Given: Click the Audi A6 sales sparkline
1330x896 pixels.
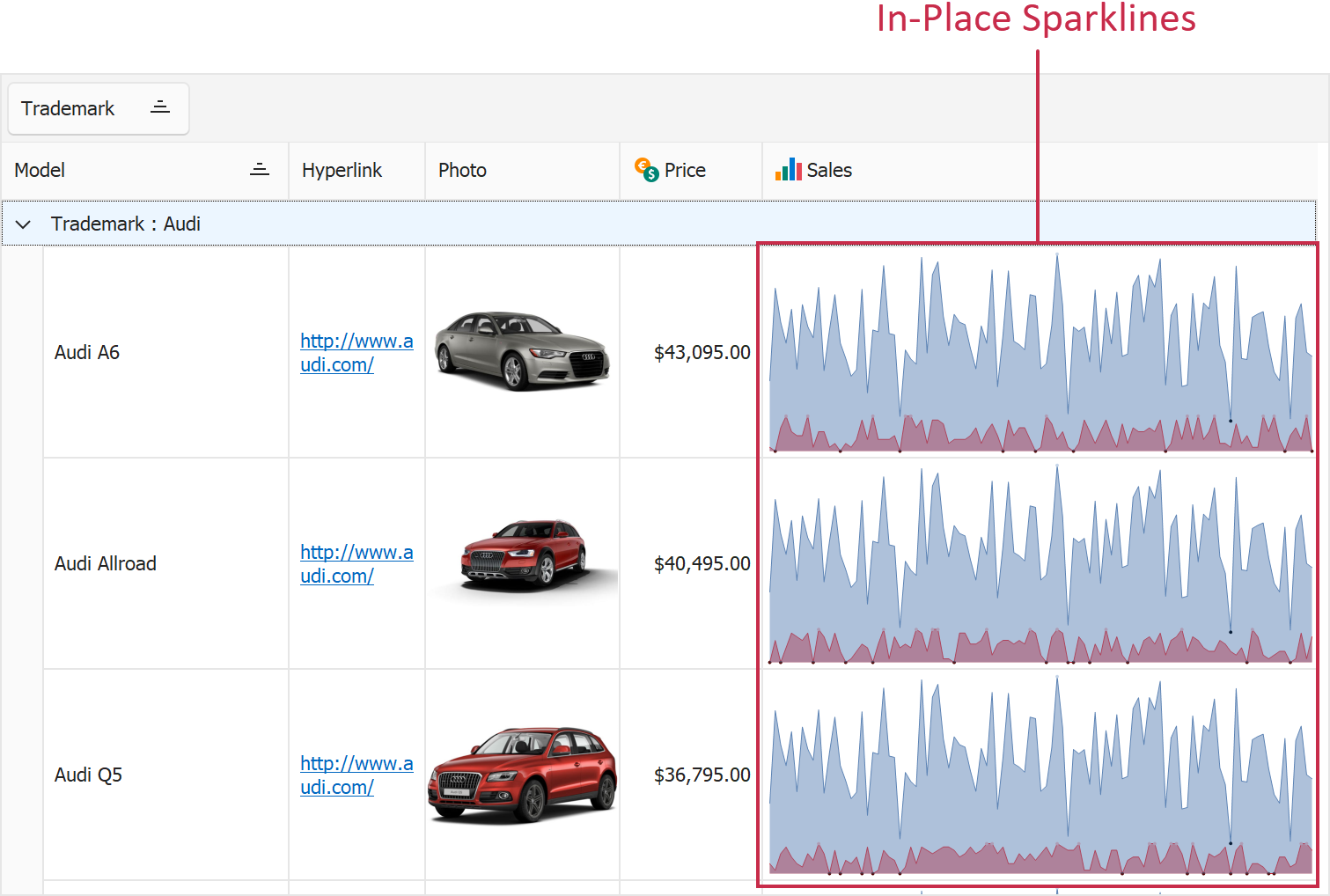Looking at the screenshot, I should [x=1039, y=352].
